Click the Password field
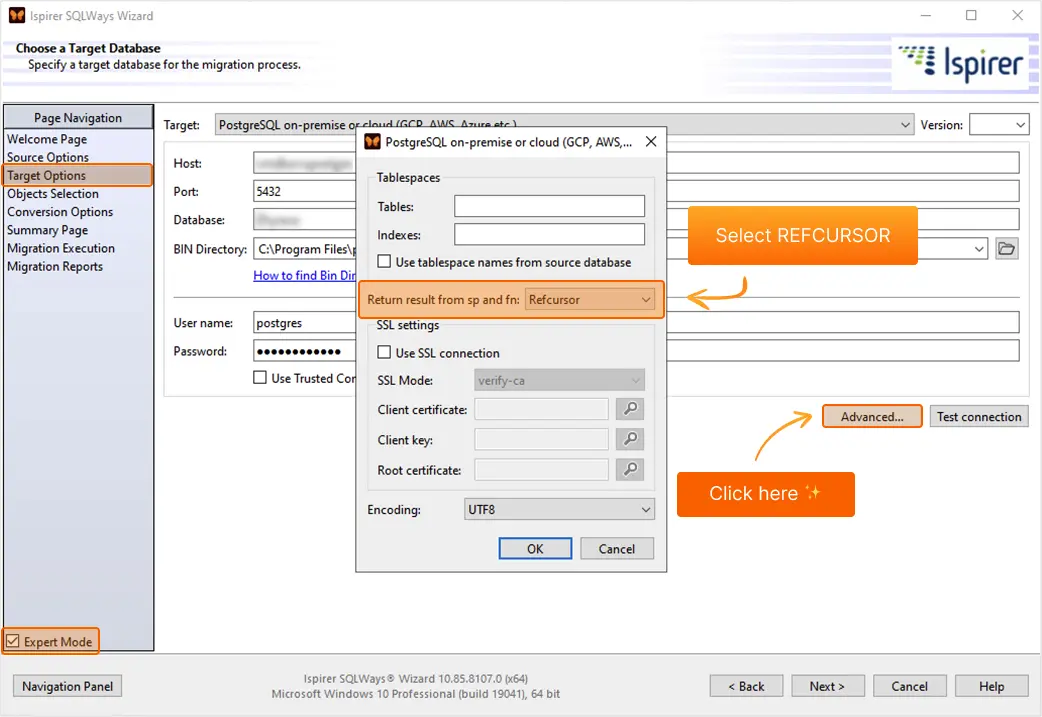This screenshot has width=1042, height=717. 304,351
